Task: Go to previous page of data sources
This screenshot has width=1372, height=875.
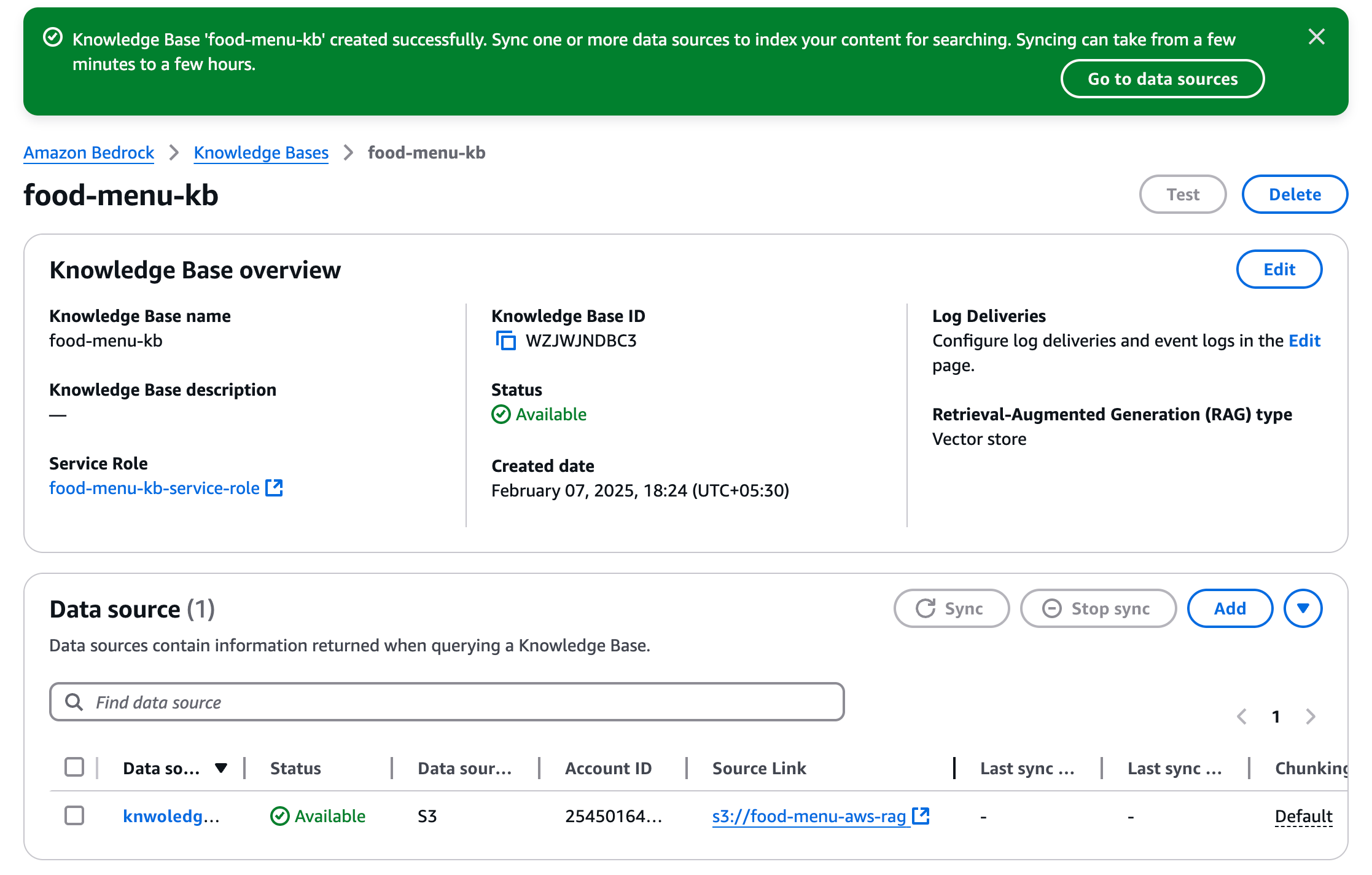Action: pyautogui.click(x=1242, y=716)
